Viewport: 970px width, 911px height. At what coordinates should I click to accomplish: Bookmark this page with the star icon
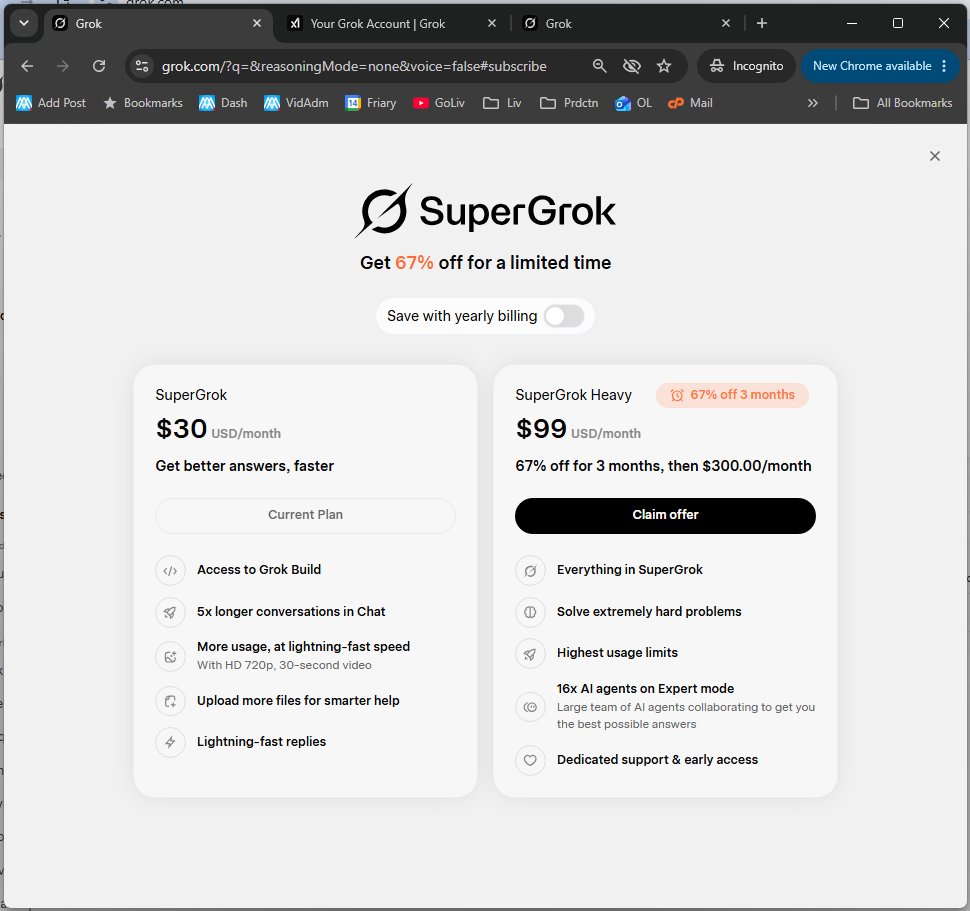(x=664, y=66)
